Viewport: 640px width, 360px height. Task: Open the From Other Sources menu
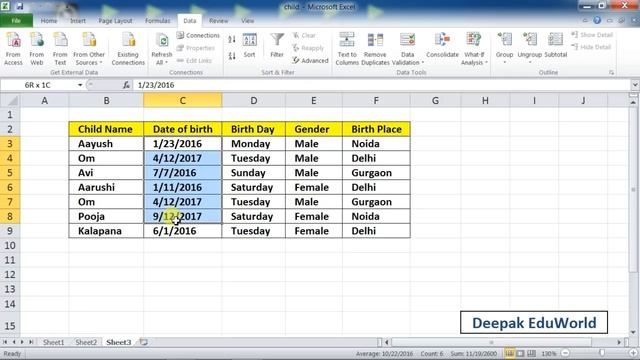click(x=89, y=49)
